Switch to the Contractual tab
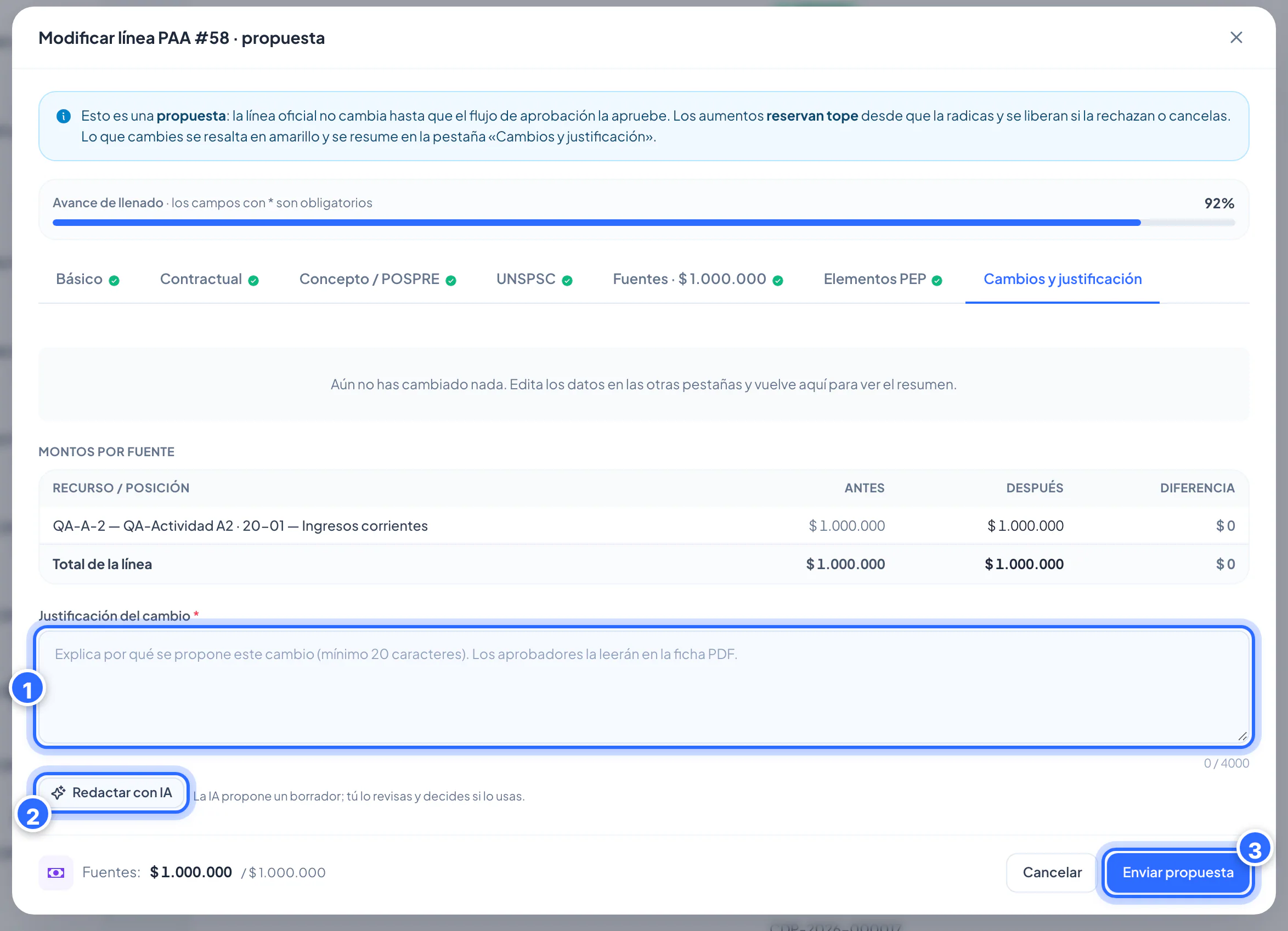 209,279
